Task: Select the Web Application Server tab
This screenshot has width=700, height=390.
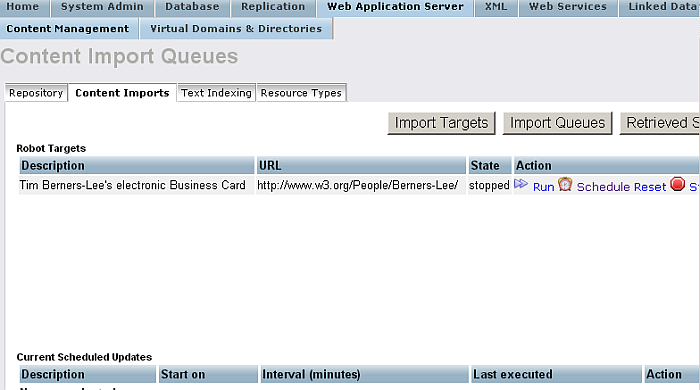Action: coord(395,7)
